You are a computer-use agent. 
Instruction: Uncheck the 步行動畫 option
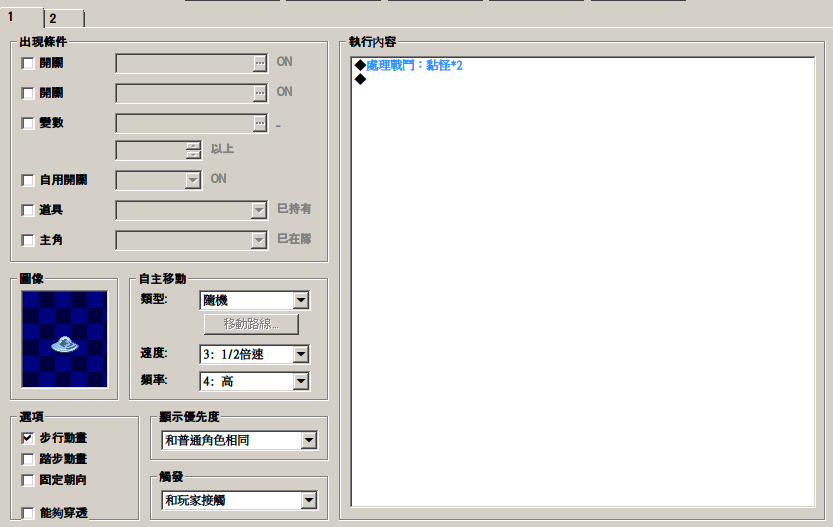coord(28,438)
